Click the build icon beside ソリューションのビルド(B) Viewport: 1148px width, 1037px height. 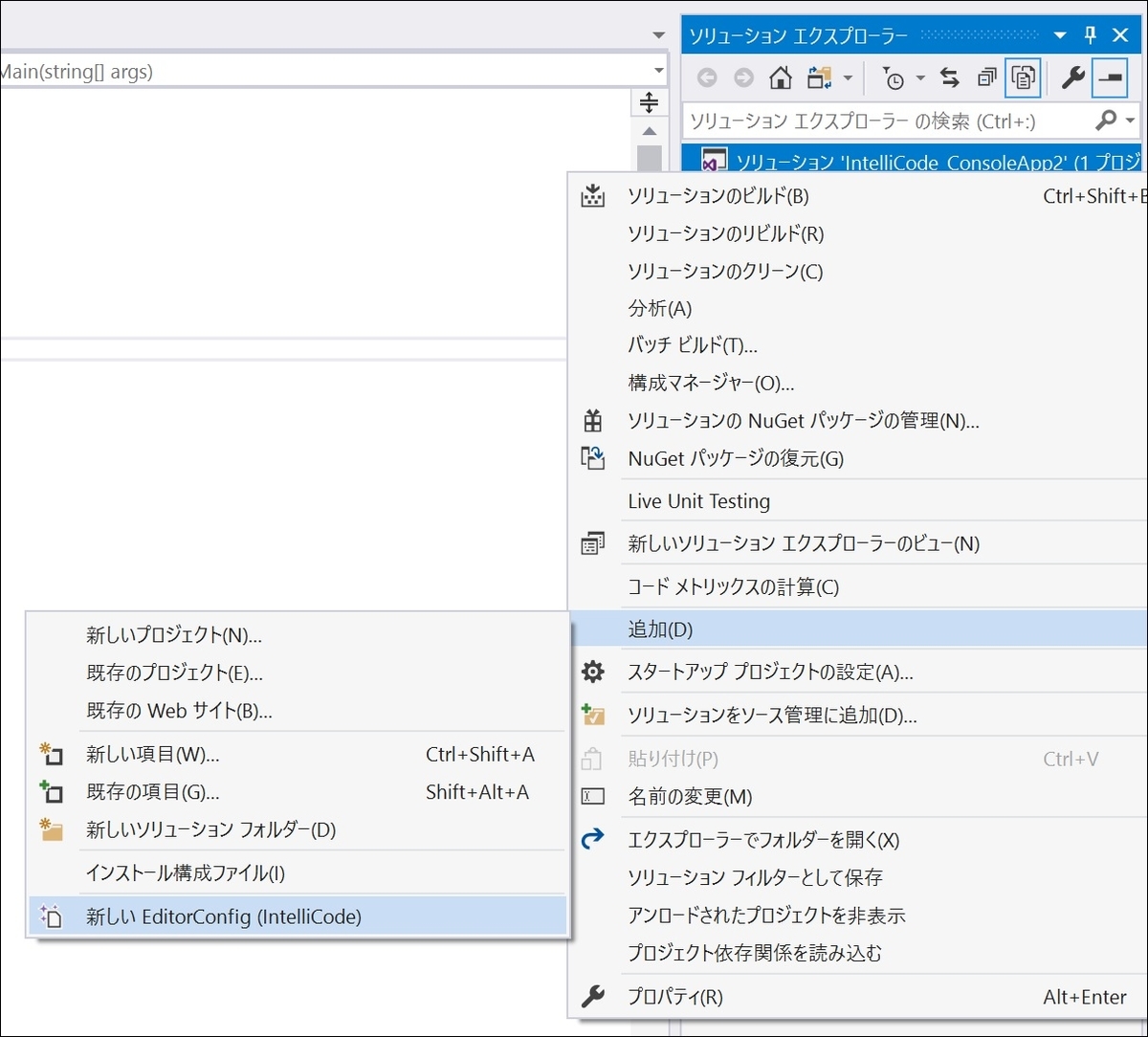(x=593, y=196)
